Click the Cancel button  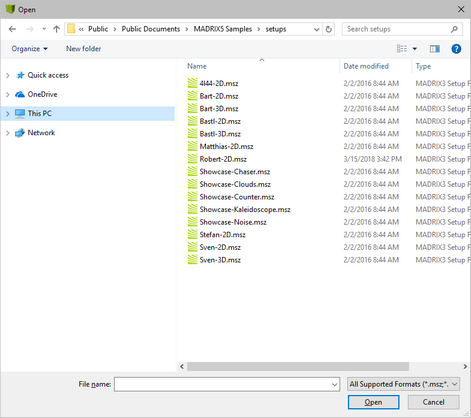point(433,402)
